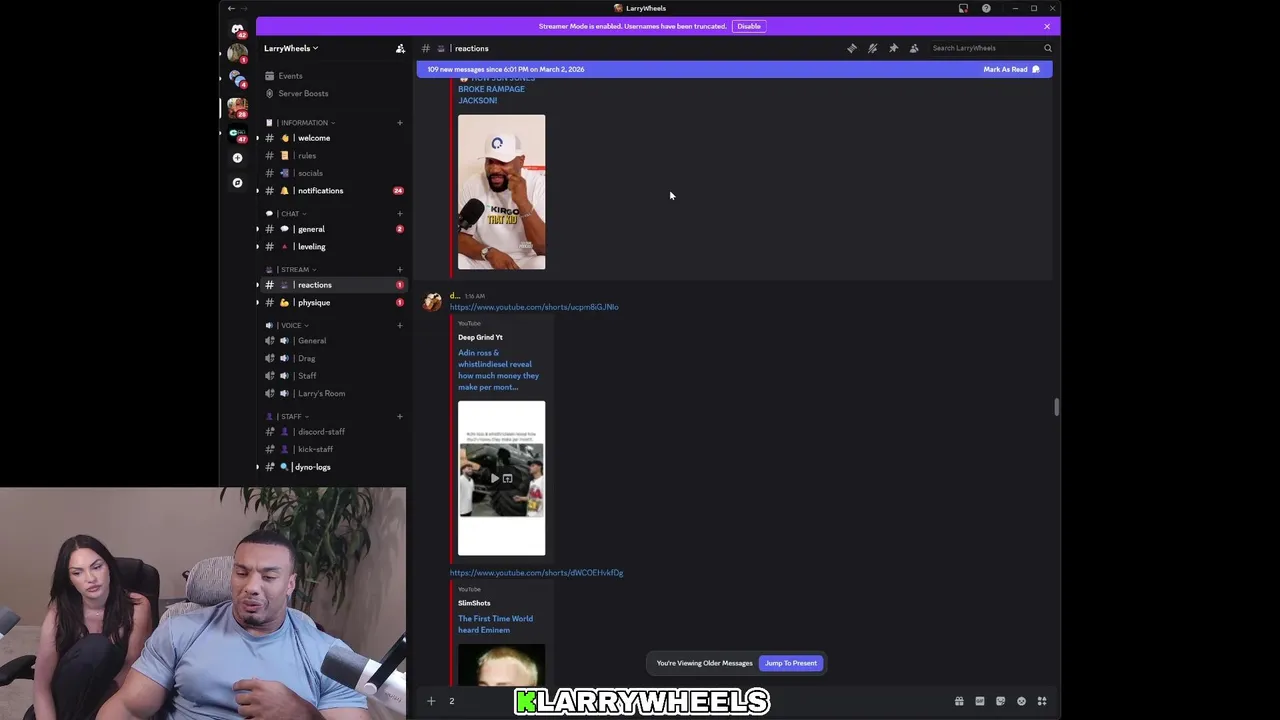
Task: Open the emoji picker icon
Action: (1021, 701)
